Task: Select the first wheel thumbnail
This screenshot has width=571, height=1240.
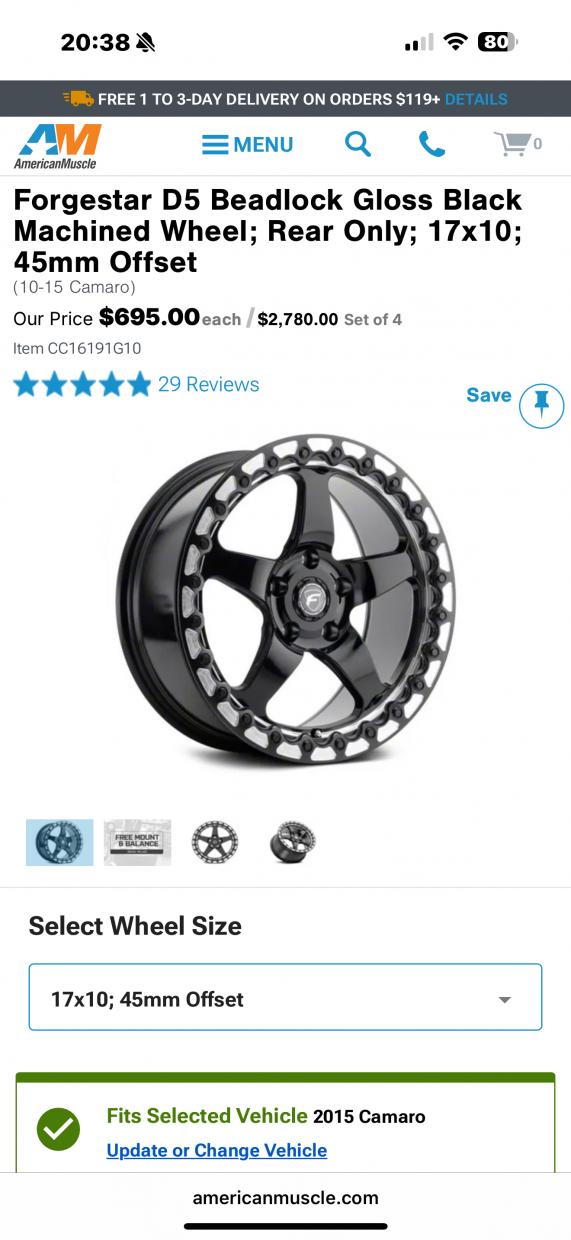Action: [x=60, y=842]
